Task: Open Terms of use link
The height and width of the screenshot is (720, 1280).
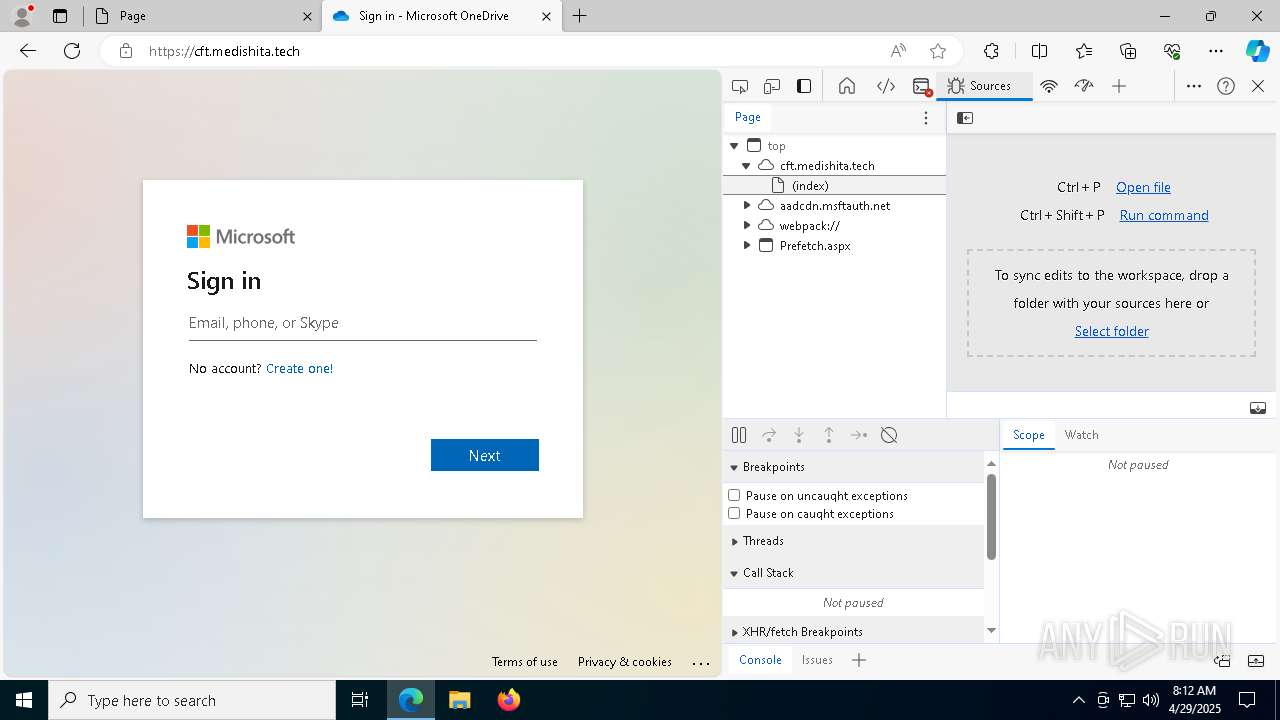Action: (525, 662)
